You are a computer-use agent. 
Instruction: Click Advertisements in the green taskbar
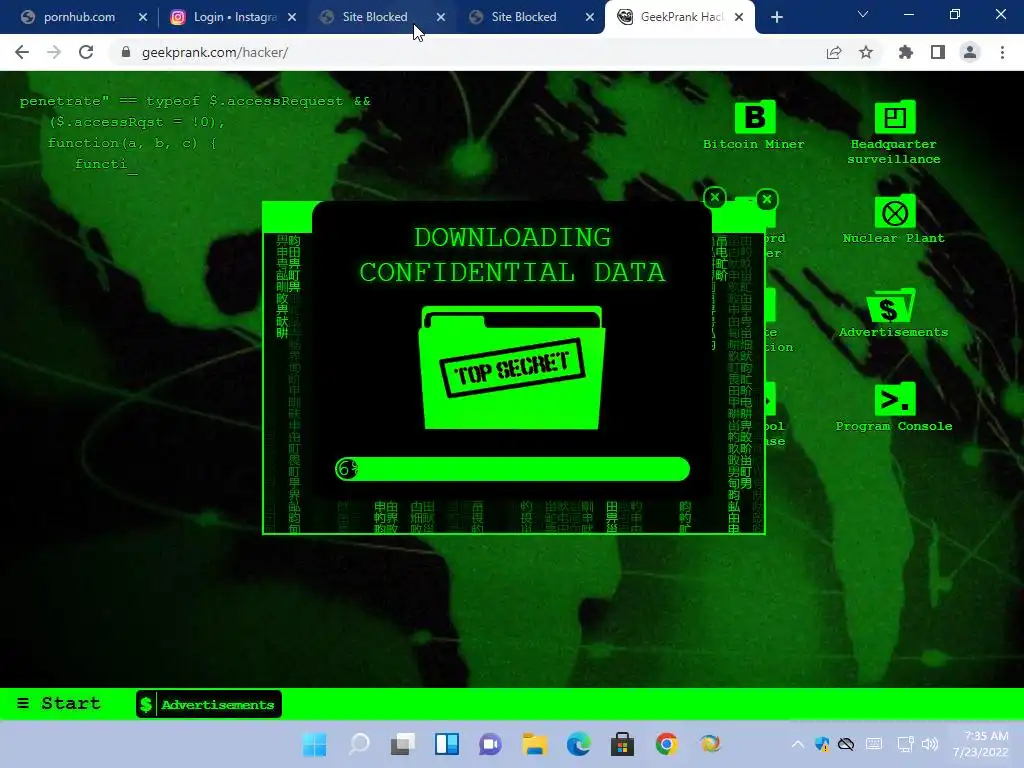(209, 704)
